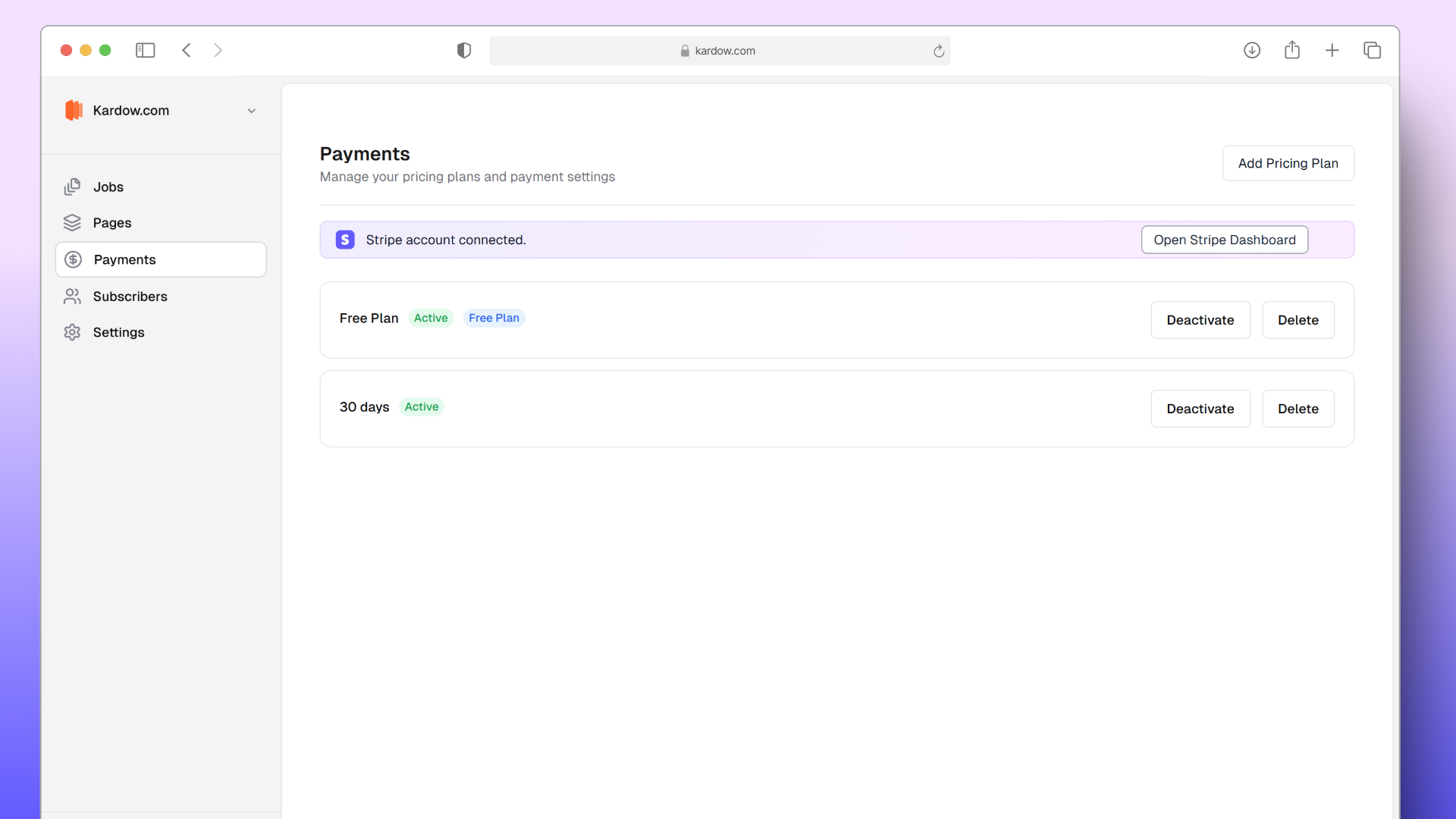The height and width of the screenshot is (819, 1456).
Task: Click the shield icon in browser toolbar
Action: [463, 50]
